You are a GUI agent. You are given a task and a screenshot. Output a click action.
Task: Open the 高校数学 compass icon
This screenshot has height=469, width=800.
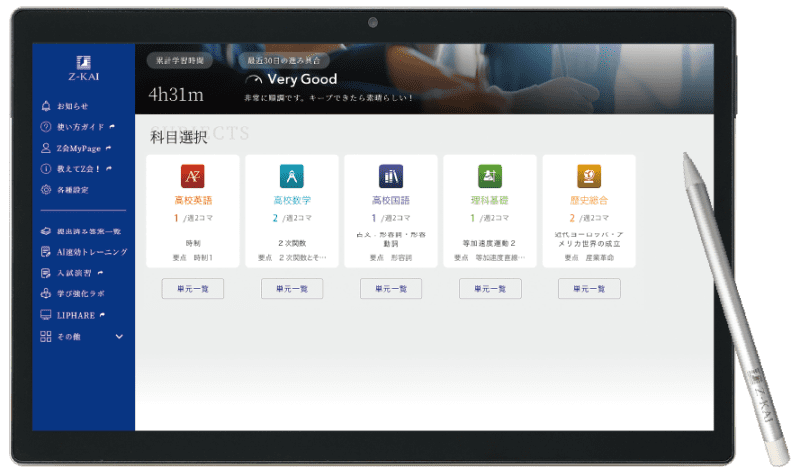click(291, 176)
